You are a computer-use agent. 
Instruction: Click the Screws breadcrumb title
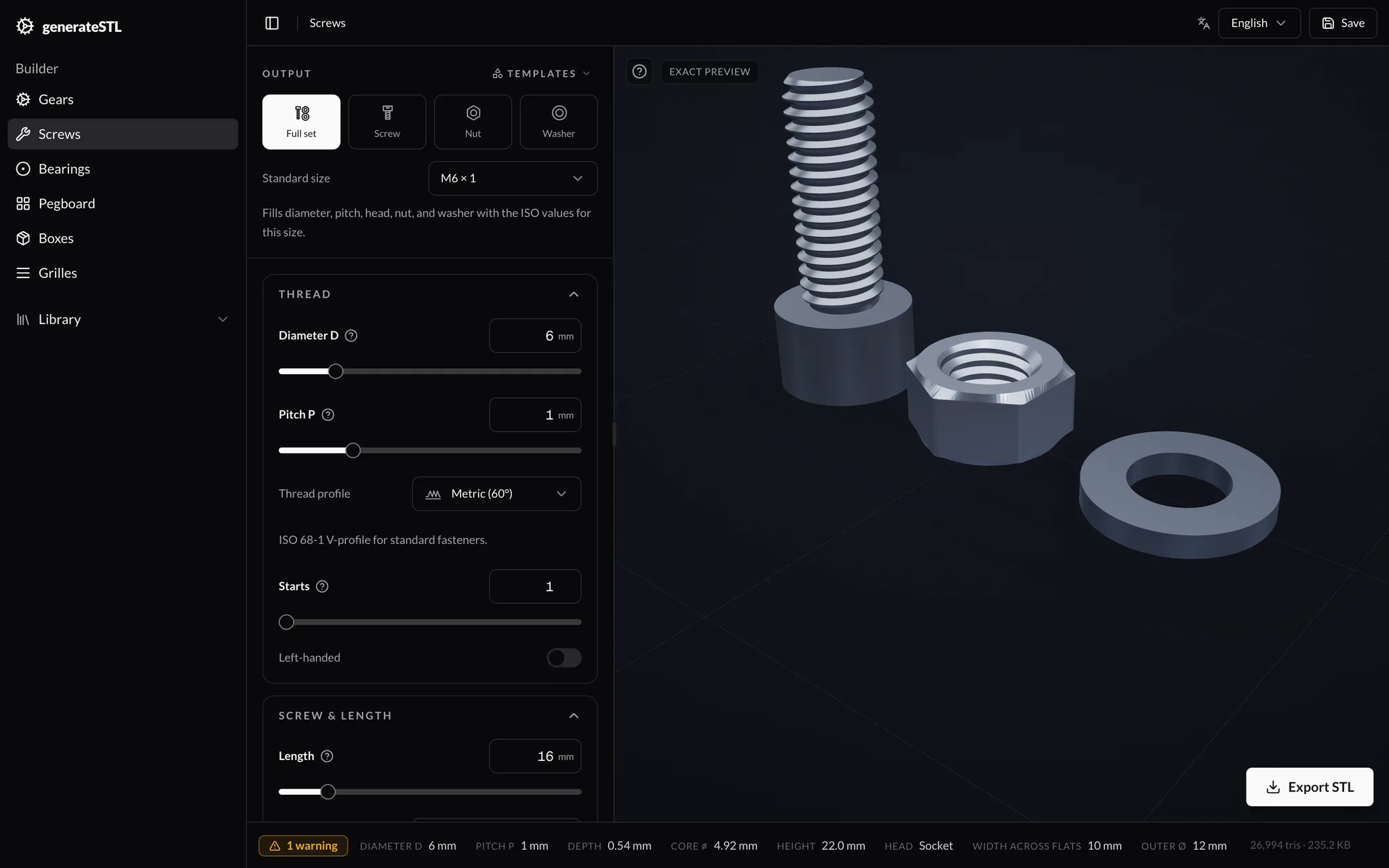point(328,23)
